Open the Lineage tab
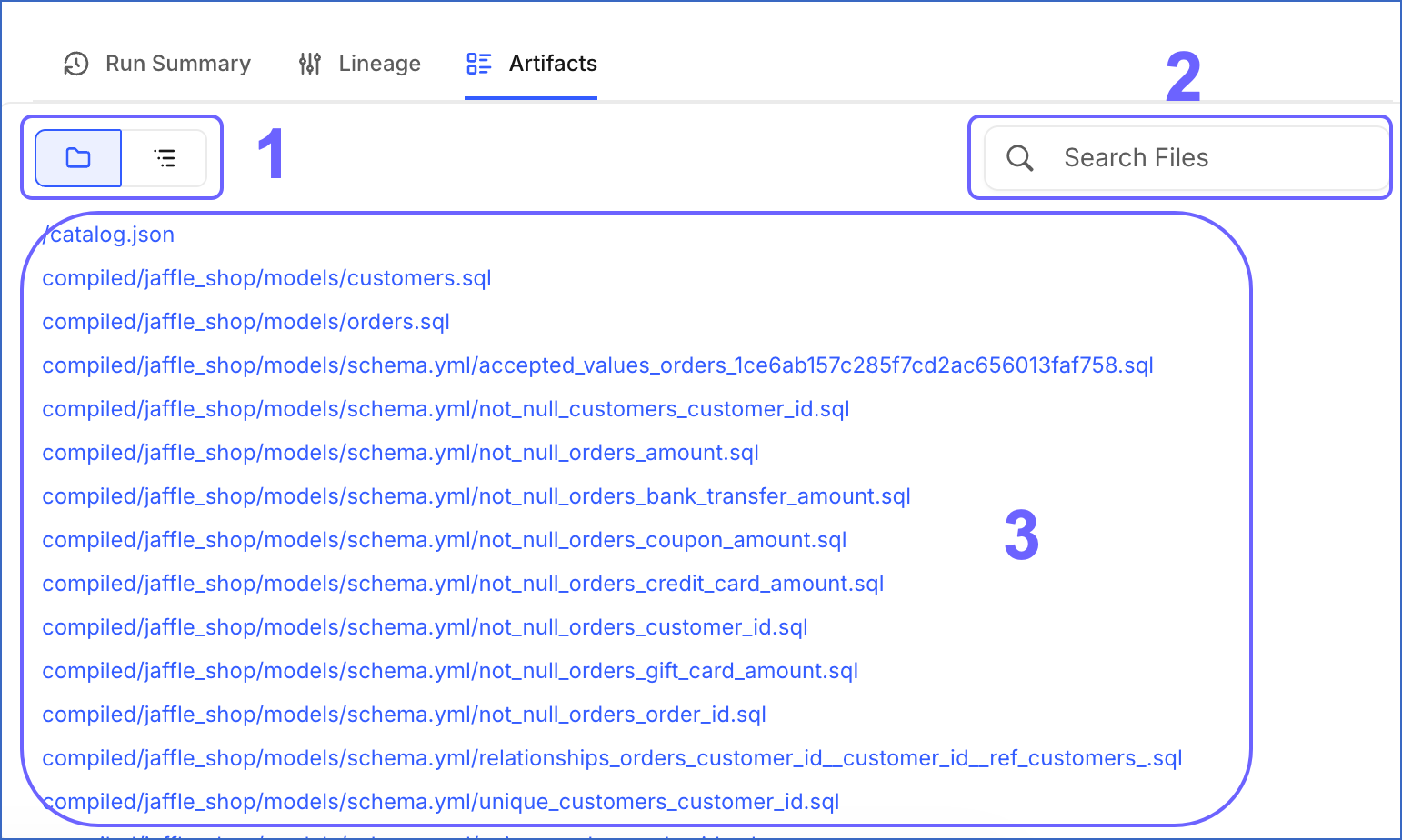Viewport: 1402px width, 840px height. [360, 64]
